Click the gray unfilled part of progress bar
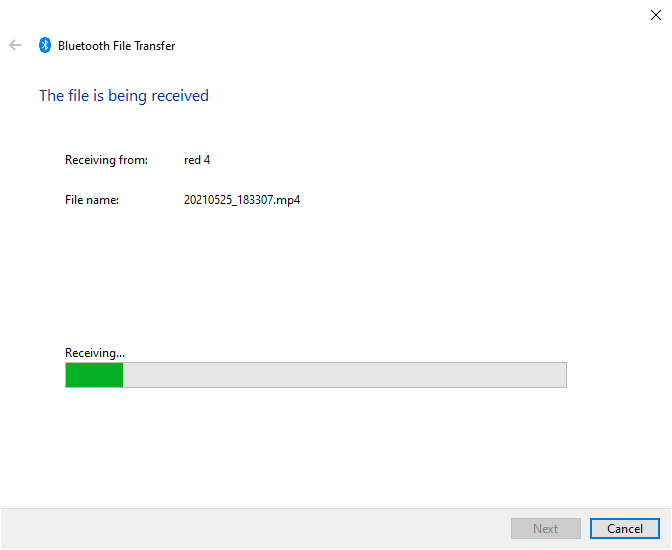Screen dimensions: 672x550 (345, 375)
